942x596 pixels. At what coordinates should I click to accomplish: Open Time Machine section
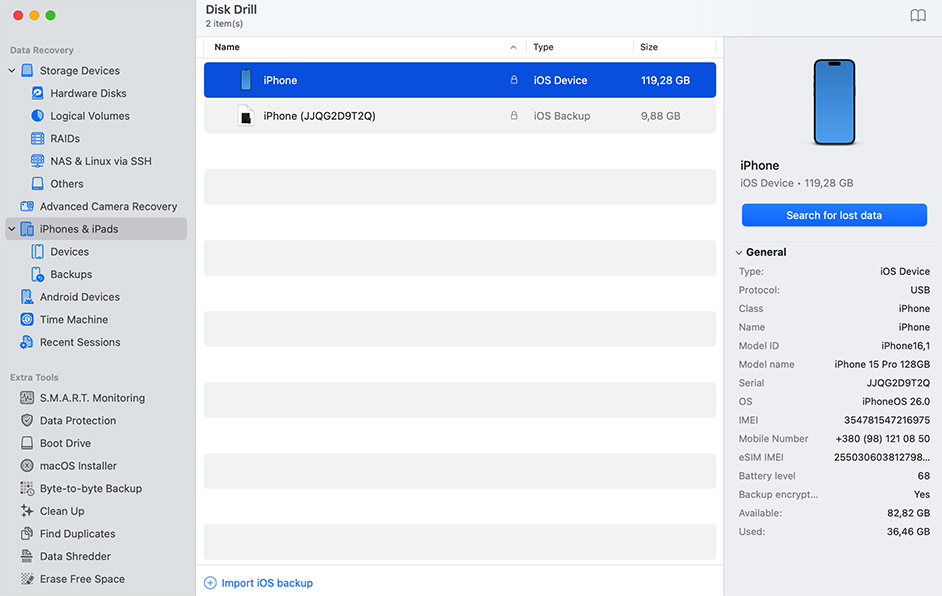(74, 320)
